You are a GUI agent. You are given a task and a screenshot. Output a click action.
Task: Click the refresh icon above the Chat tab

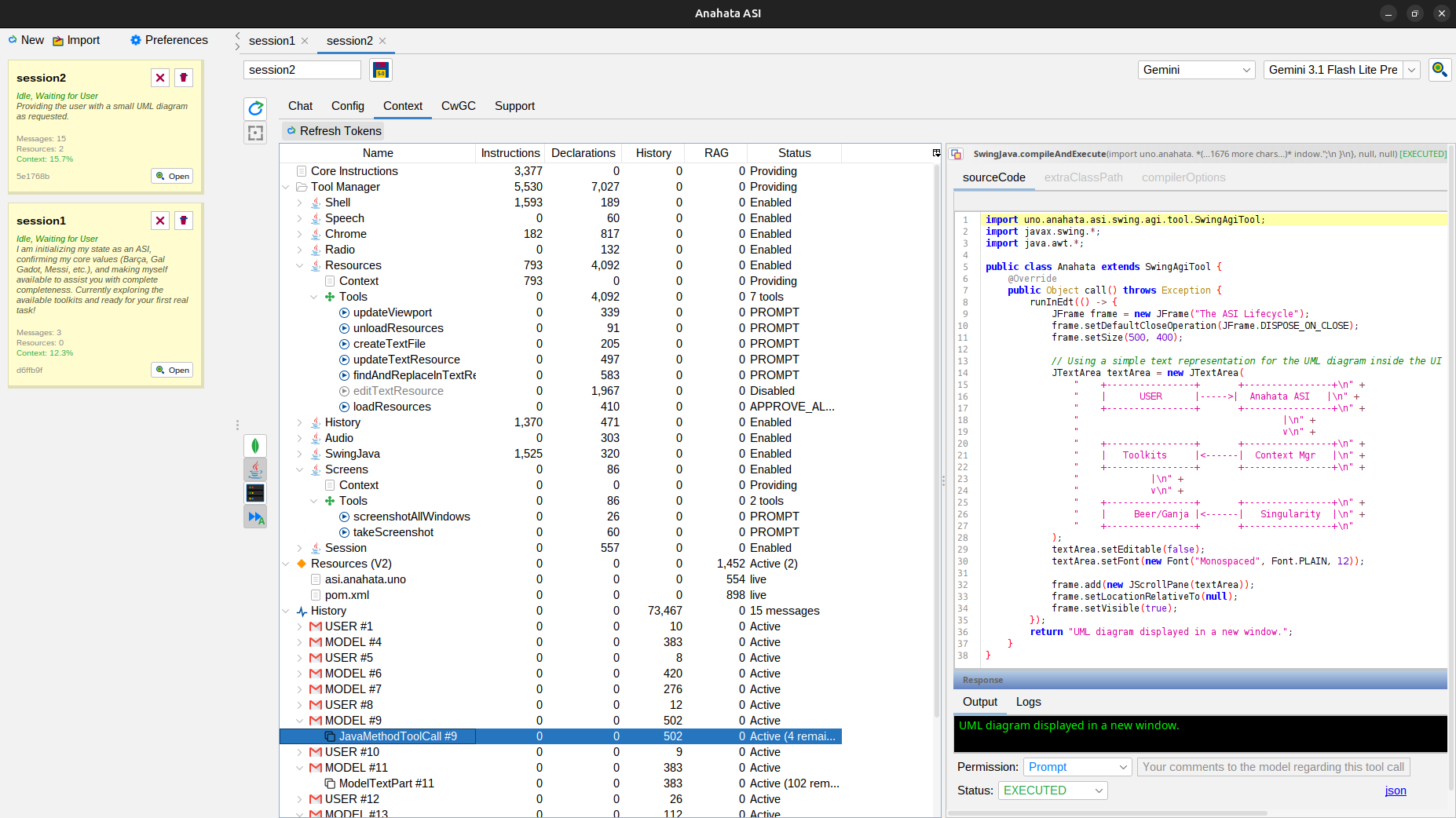pos(255,108)
